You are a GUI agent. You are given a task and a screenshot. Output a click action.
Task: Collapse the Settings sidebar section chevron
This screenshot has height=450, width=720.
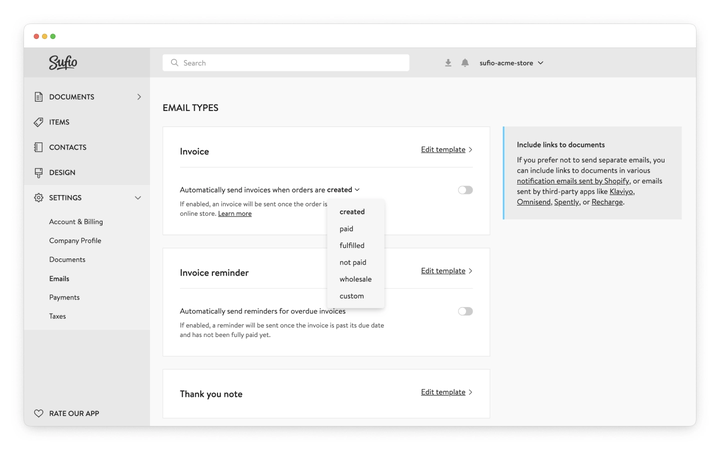point(138,198)
